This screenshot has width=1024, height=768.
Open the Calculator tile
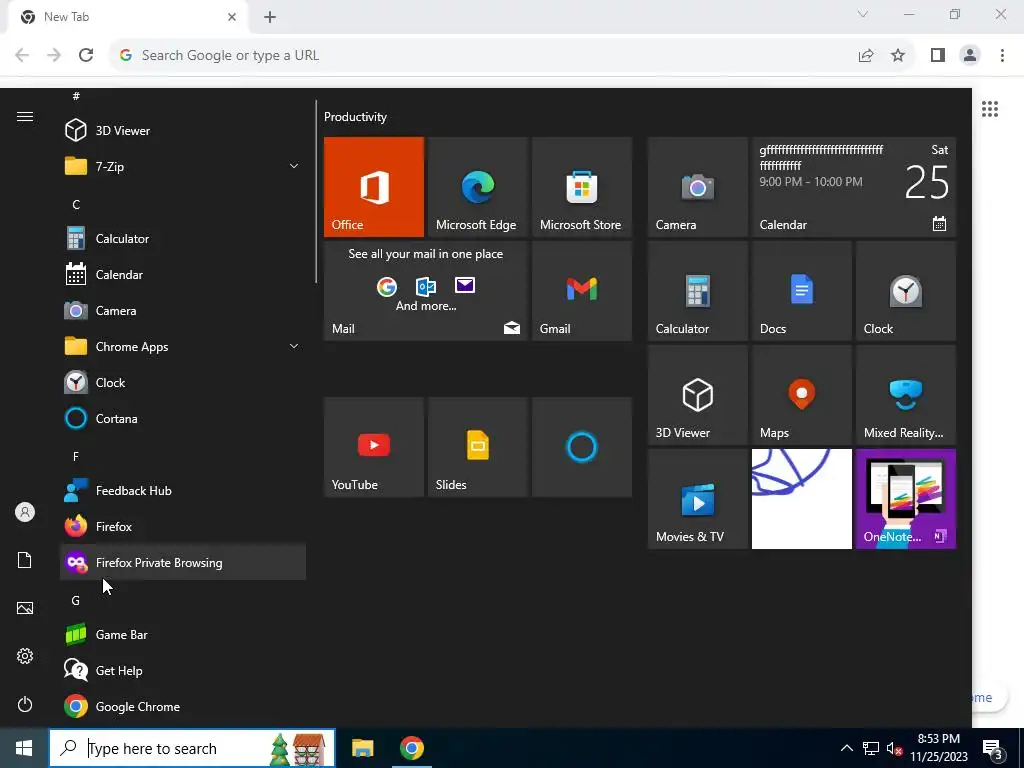click(x=697, y=291)
